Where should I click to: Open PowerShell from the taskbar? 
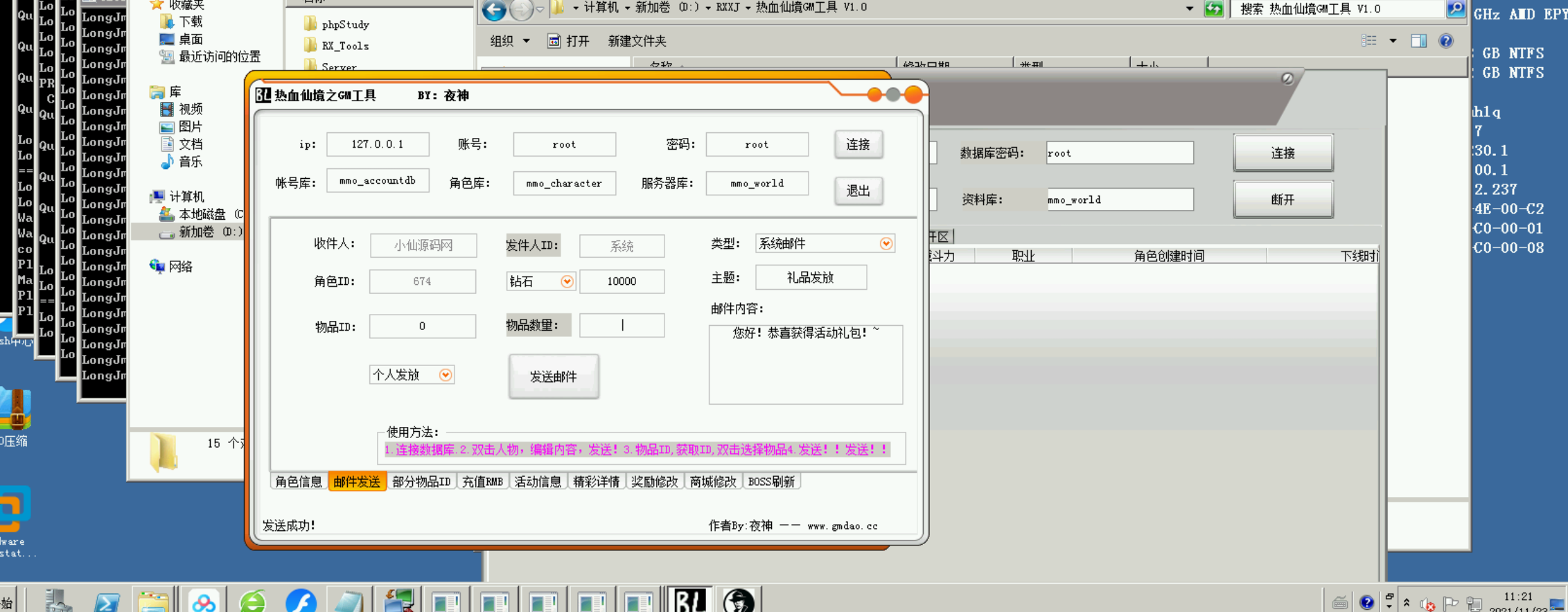coord(107,602)
